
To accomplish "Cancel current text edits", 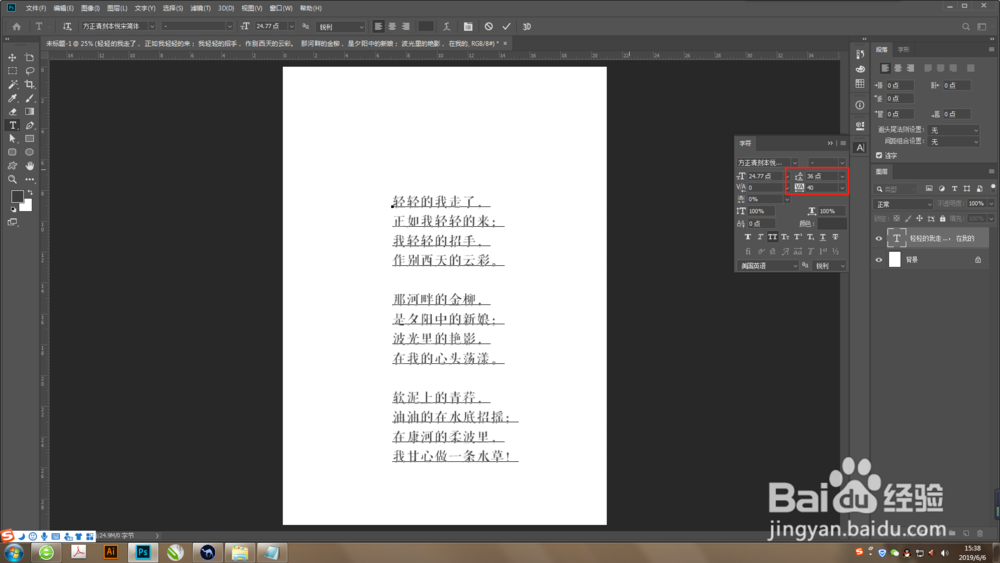I will point(489,26).
